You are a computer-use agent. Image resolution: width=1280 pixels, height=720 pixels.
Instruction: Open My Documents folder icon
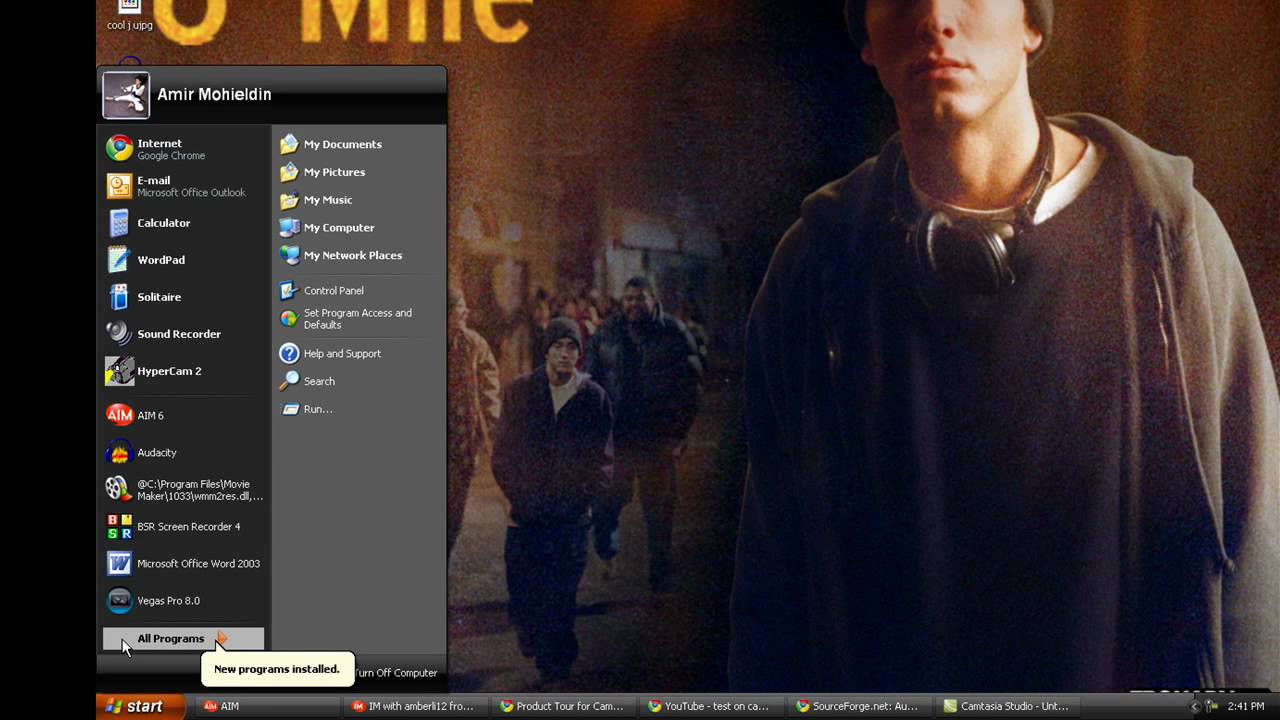[289, 144]
